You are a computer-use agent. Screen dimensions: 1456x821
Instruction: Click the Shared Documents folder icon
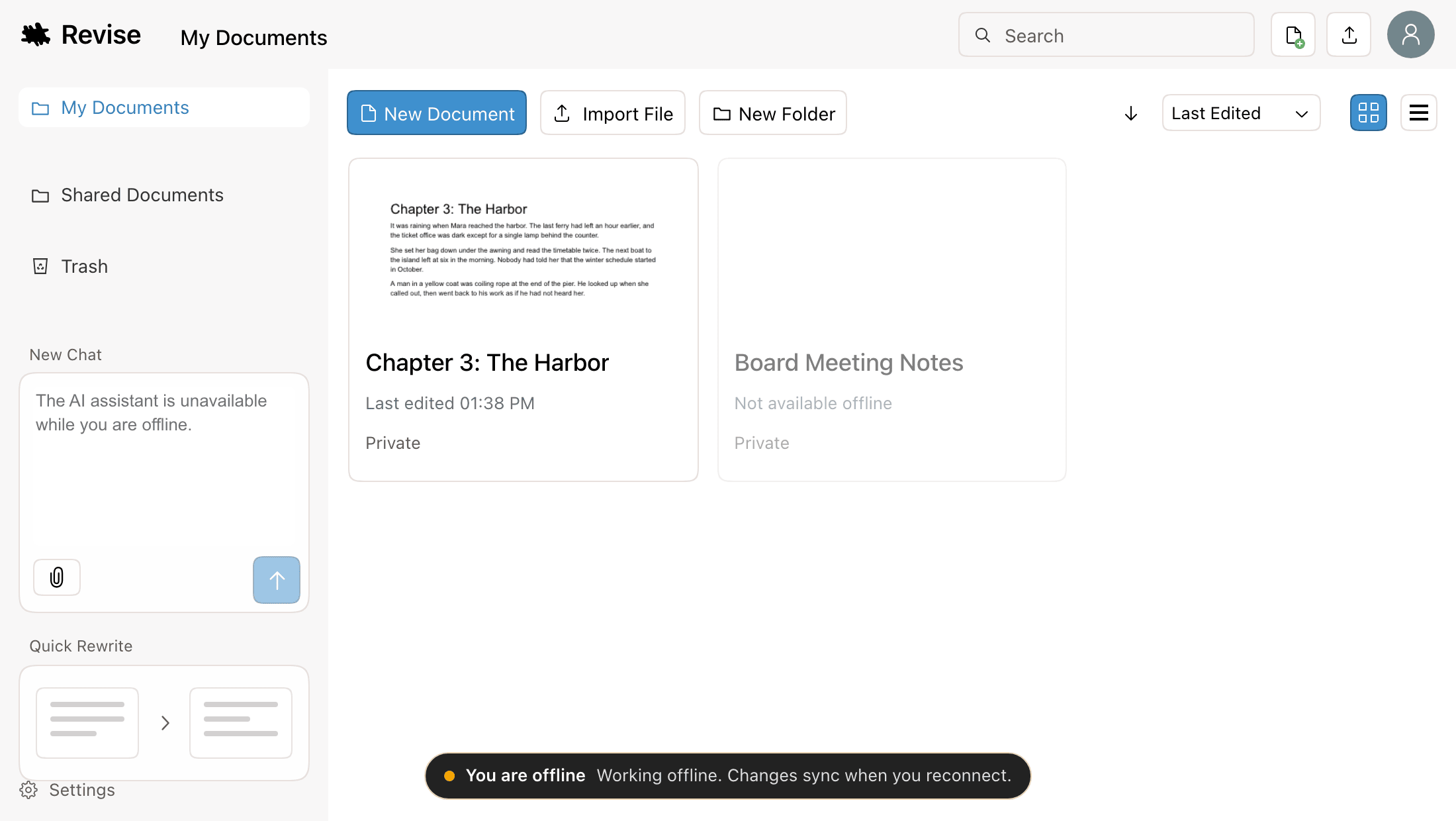40,195
